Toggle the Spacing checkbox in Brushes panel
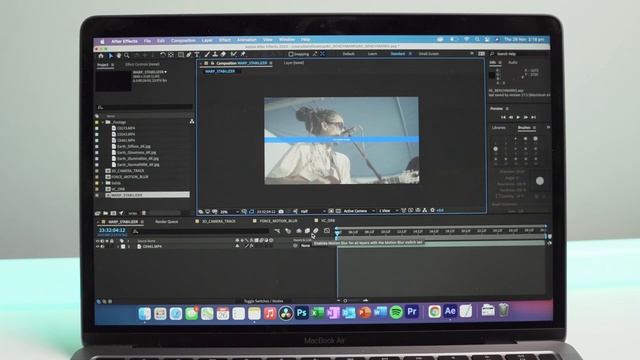640x360 pixels. coord(498,196)
